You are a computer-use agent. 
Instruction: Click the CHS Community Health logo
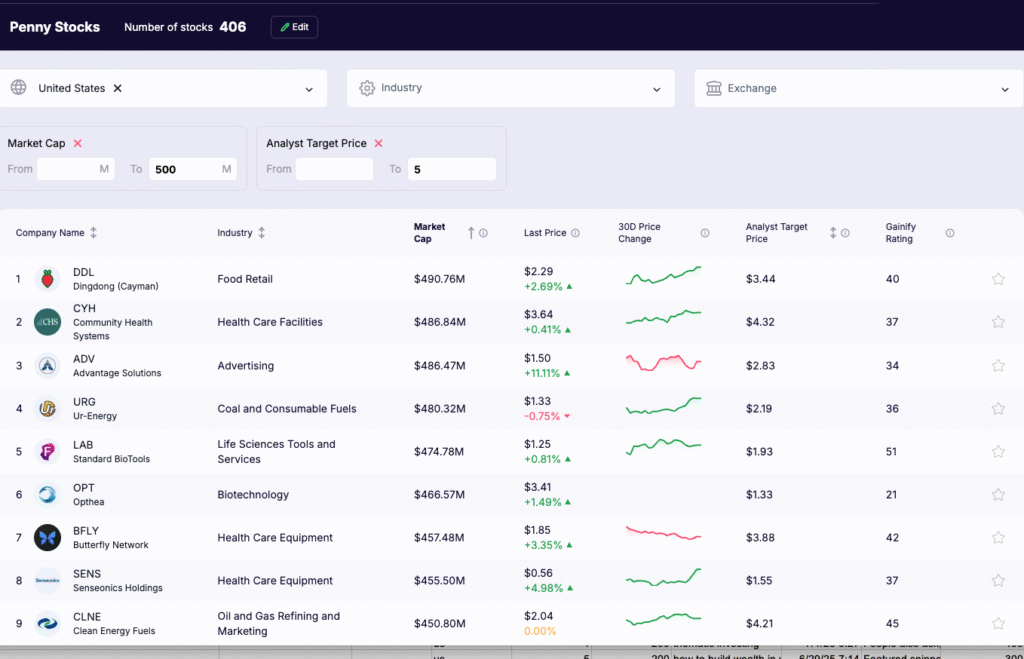(47, 322)
